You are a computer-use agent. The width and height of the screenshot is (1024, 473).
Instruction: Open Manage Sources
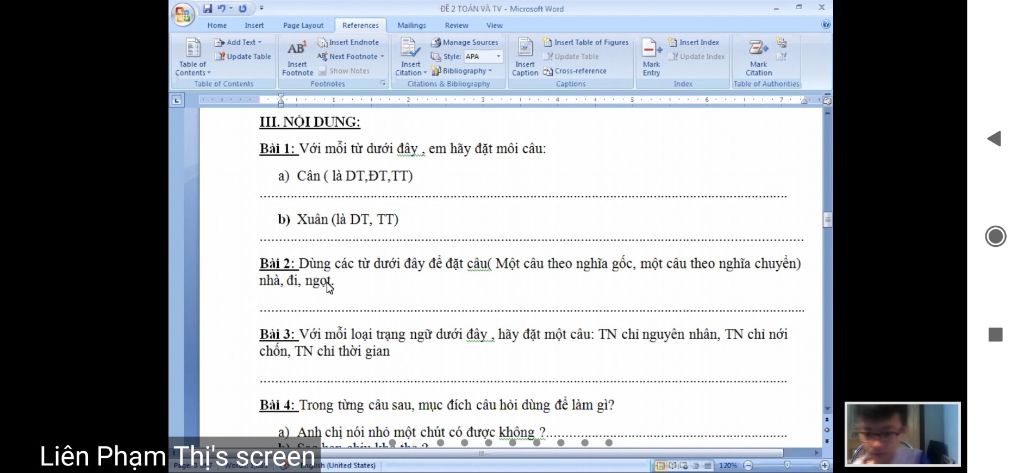(x=464, y=42)
